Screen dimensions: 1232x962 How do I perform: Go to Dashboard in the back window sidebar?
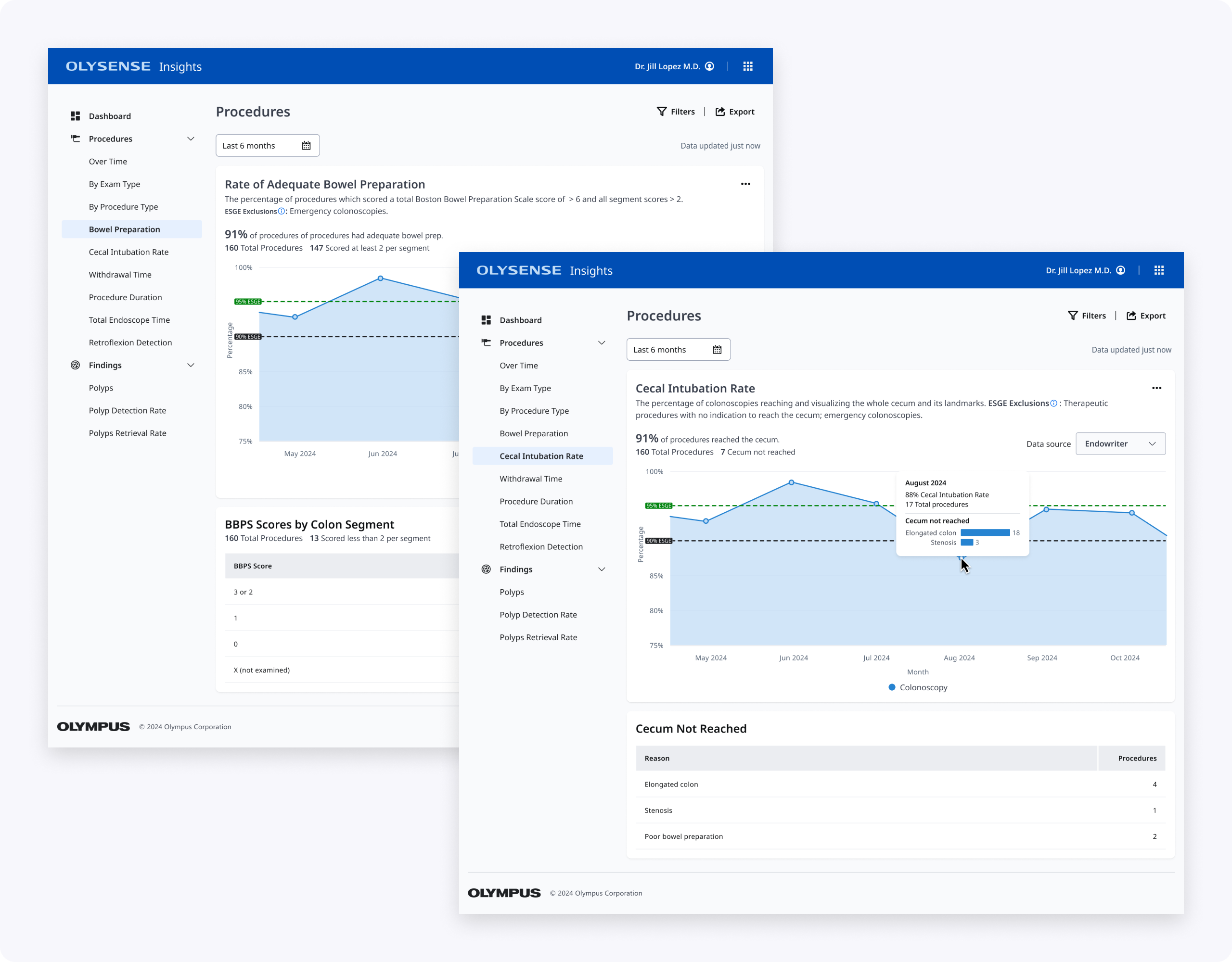(x=109, y=116)
